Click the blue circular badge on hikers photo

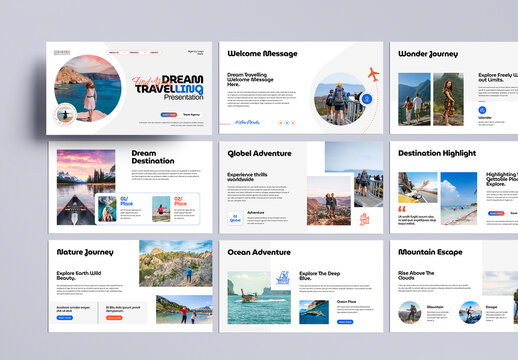point(367,99)
